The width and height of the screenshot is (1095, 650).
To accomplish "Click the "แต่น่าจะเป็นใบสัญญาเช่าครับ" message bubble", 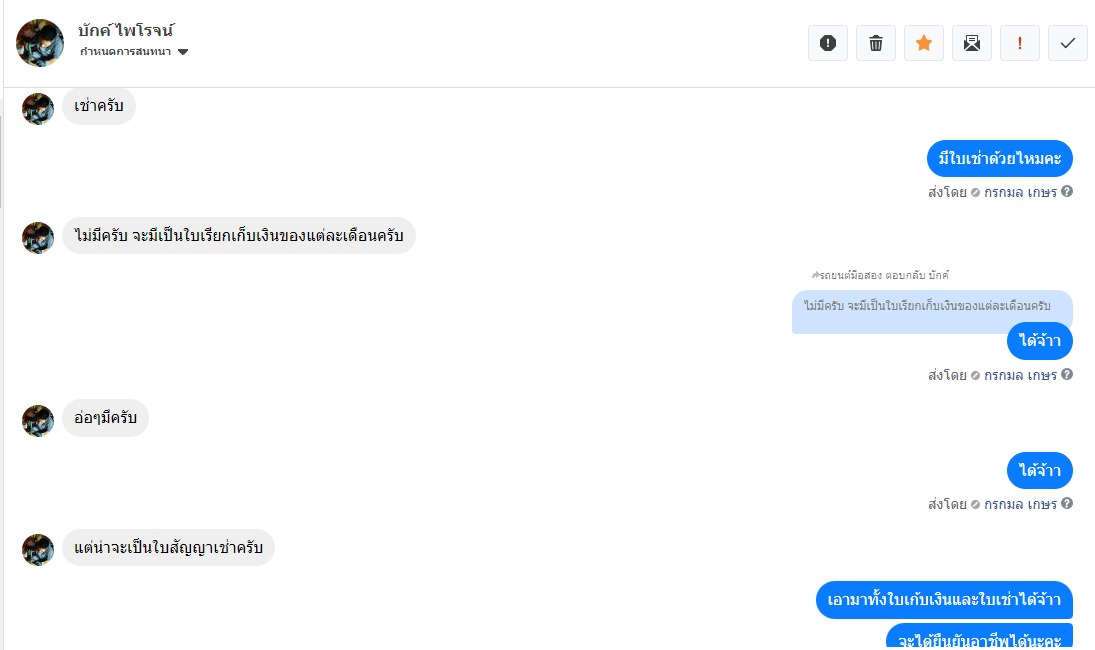I will coord(168,548).
